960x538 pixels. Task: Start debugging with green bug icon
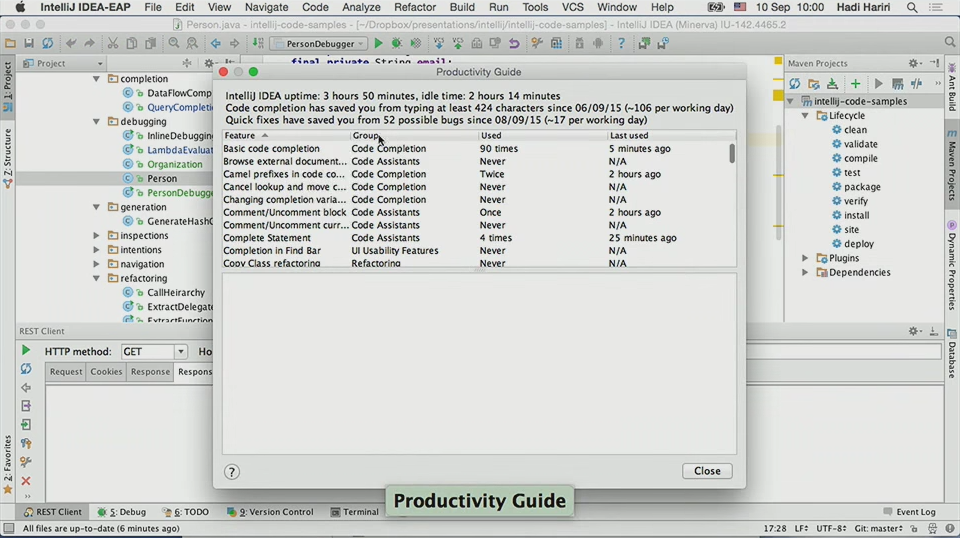(x=397, y=43)
